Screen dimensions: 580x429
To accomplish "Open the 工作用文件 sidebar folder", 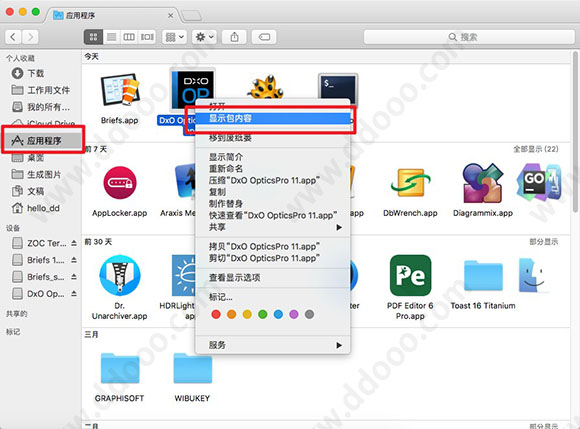I will [41, 90].
